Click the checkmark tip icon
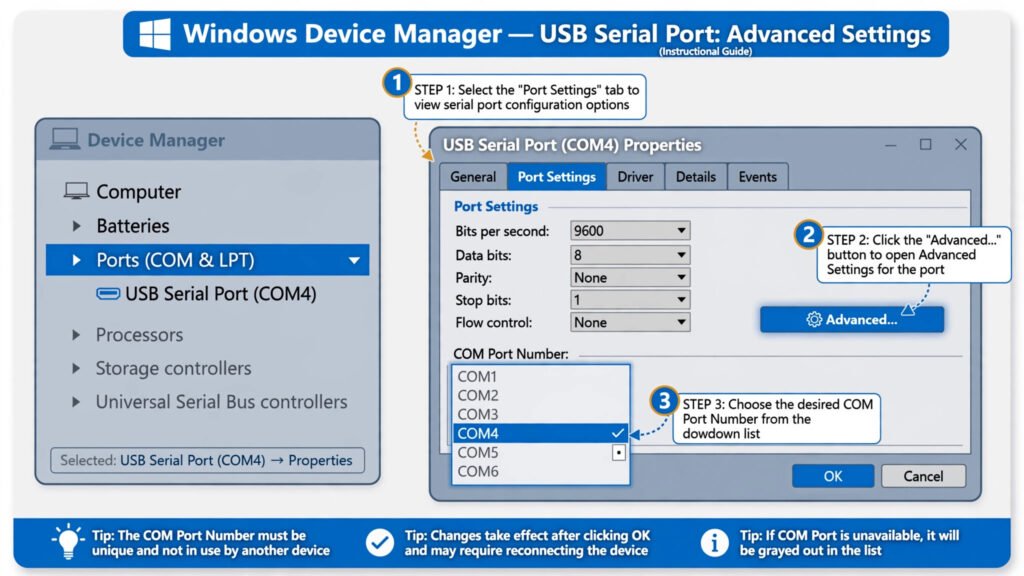The width and height of the screenshot is (1024, 576). [379, 543]
